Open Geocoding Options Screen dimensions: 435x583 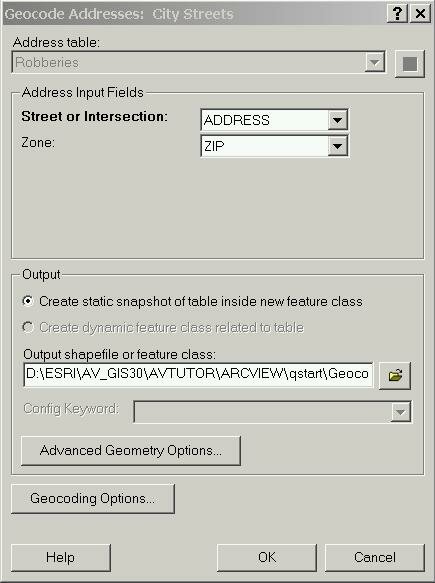coord(93,499)
